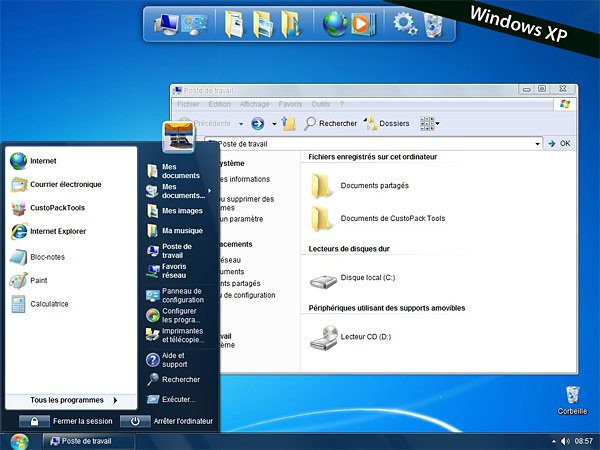600x450 pixels.
Task: Open Rechercher in start menu right column
Action: click(178, 380)
